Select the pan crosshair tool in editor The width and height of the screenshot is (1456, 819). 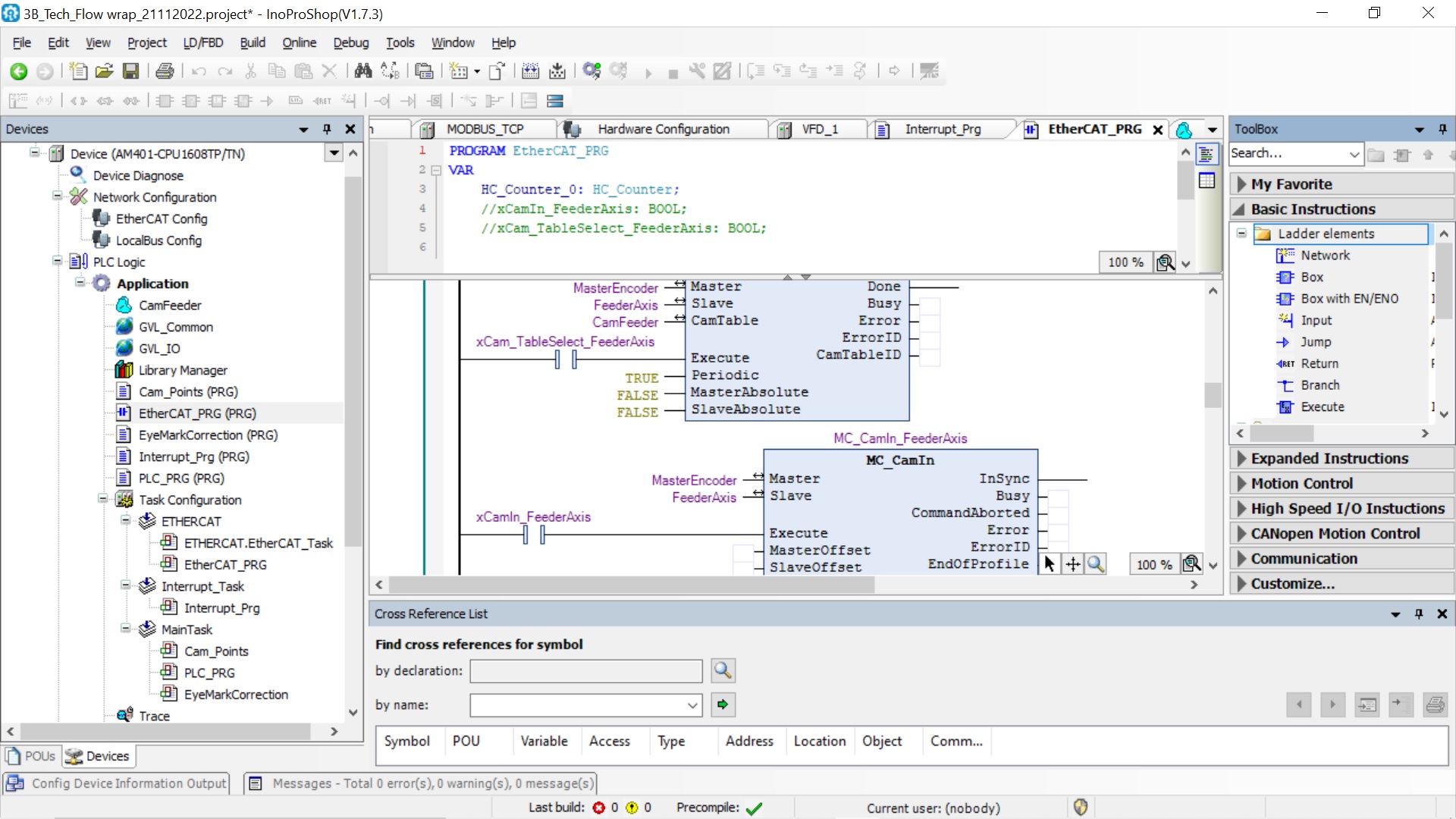(1072, 564)
